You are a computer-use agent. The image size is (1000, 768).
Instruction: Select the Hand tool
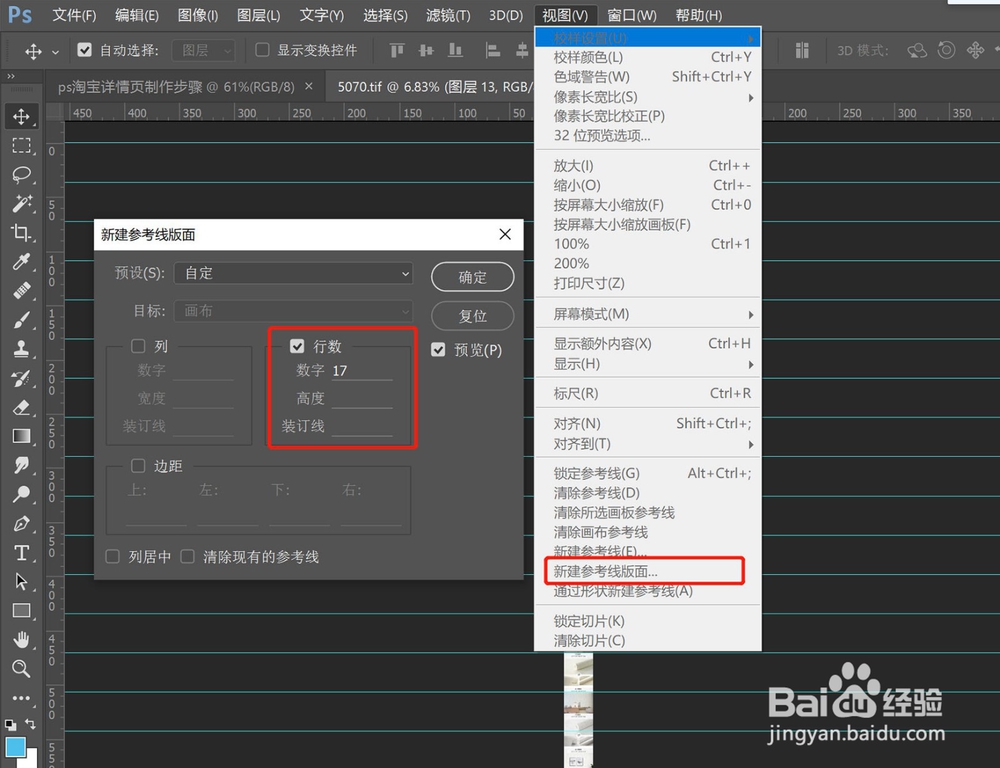(x=22, y=639)
